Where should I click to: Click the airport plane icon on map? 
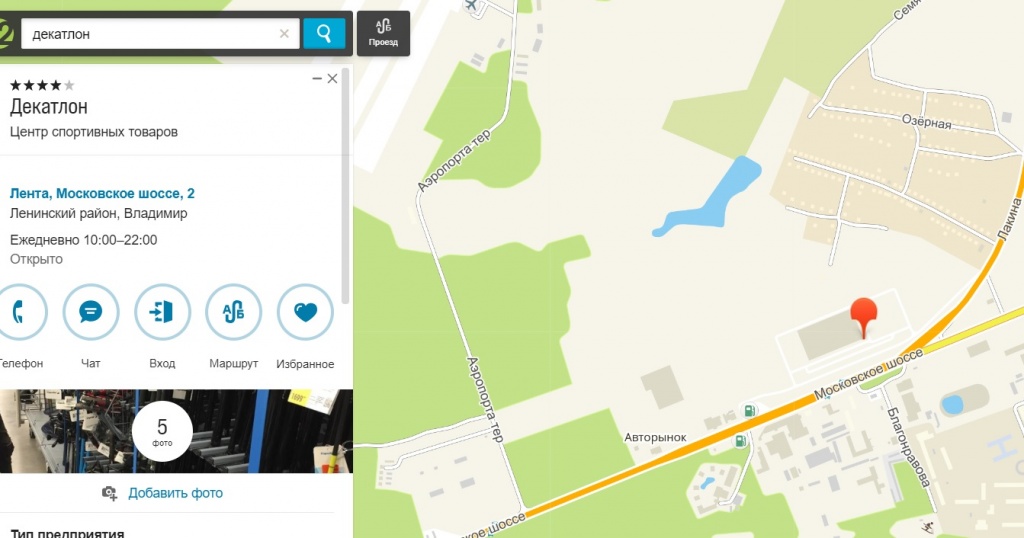click(472, 5)
